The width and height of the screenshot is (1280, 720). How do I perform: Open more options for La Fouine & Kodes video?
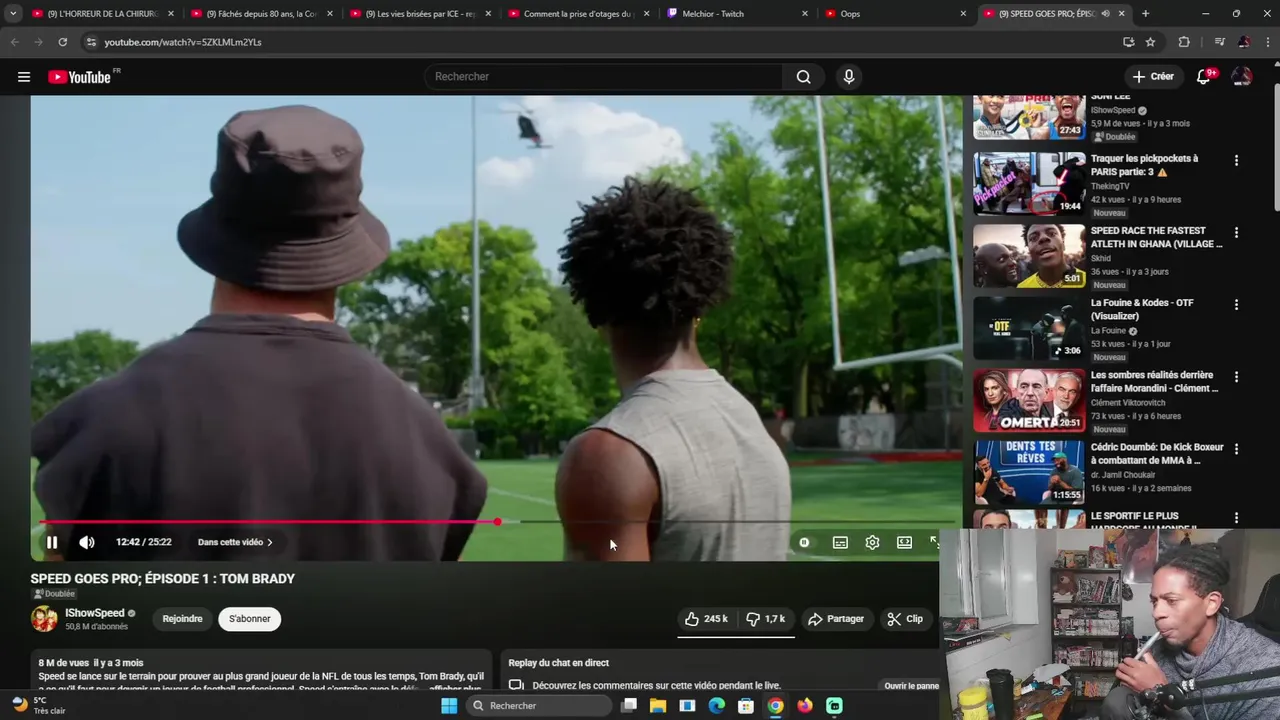[1236, 305]
